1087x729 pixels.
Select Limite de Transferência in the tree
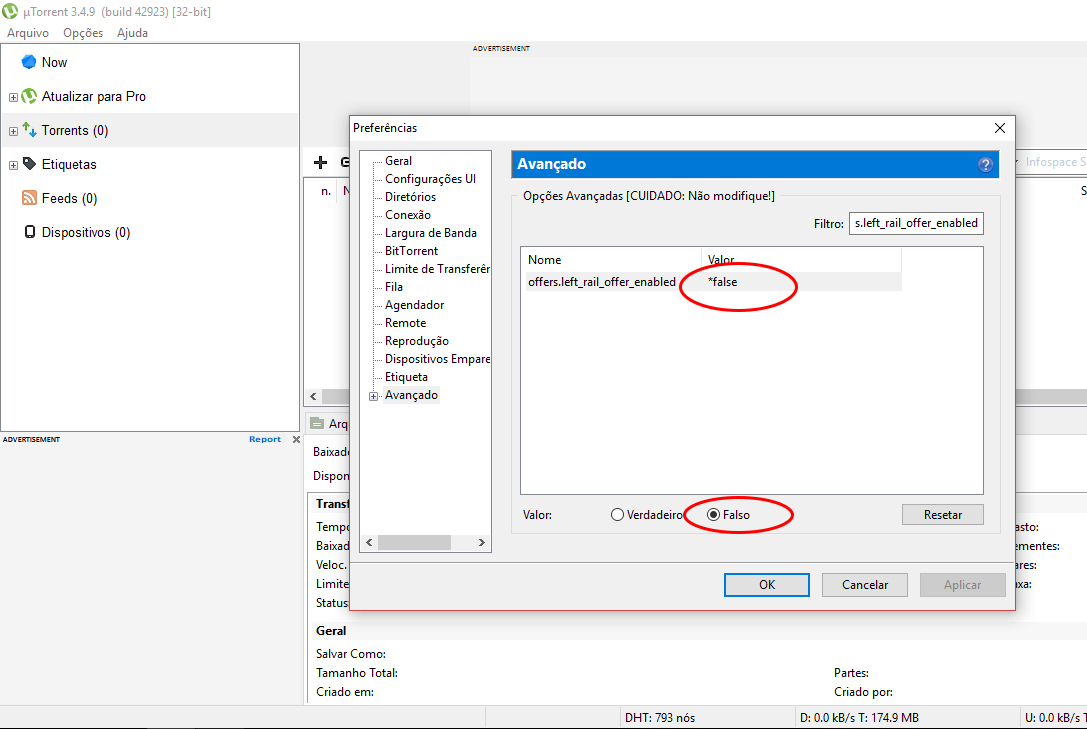click(437, 269)
